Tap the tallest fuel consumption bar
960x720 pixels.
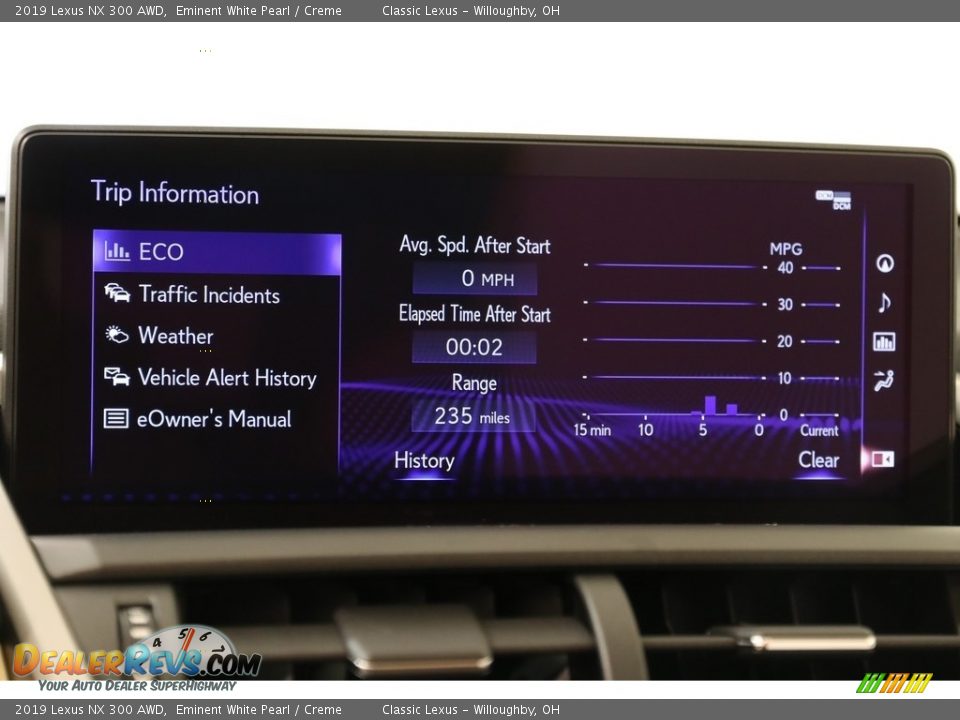(x=710, y=405)
